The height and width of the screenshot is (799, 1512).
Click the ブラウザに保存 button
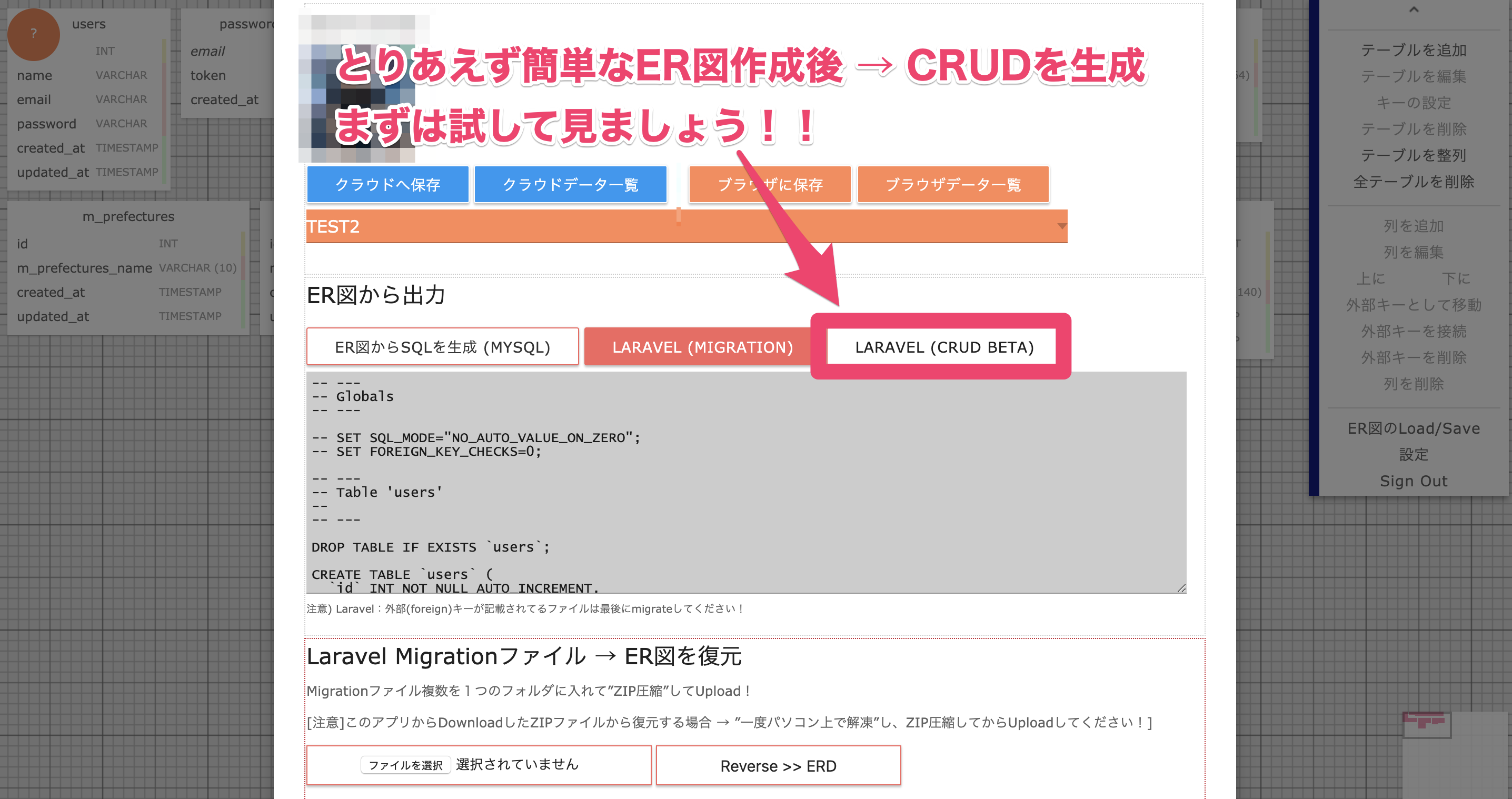click(770, 185)
